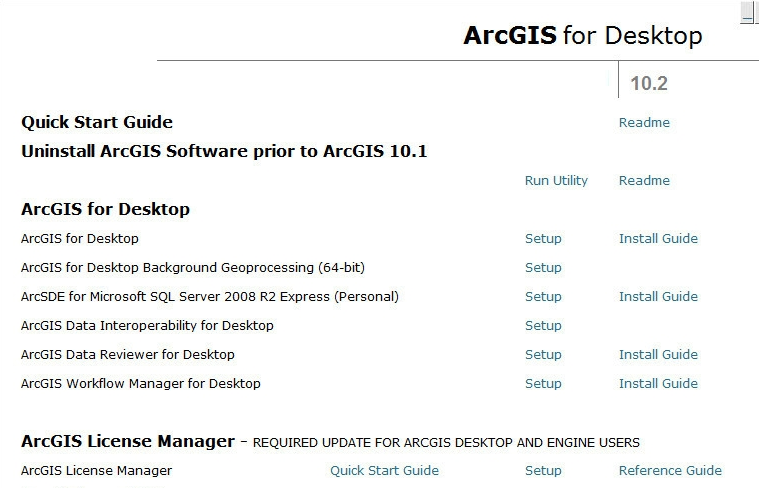View Install Guide for ArcGIS Data Reviewer
This screenshot has width=759, height=488.
658,355
